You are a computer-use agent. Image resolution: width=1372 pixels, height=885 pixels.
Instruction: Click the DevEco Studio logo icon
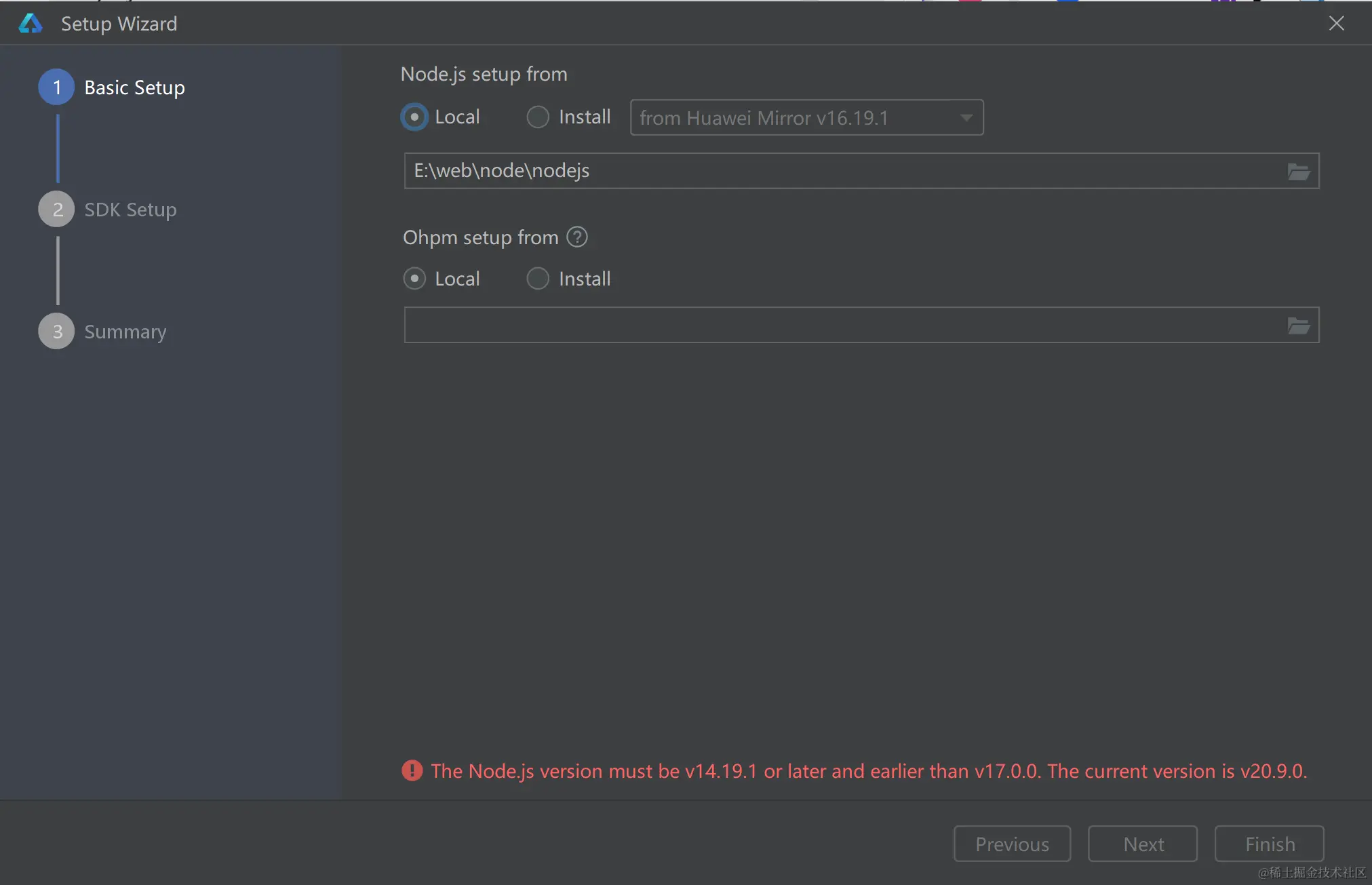[x=31, y=24]
